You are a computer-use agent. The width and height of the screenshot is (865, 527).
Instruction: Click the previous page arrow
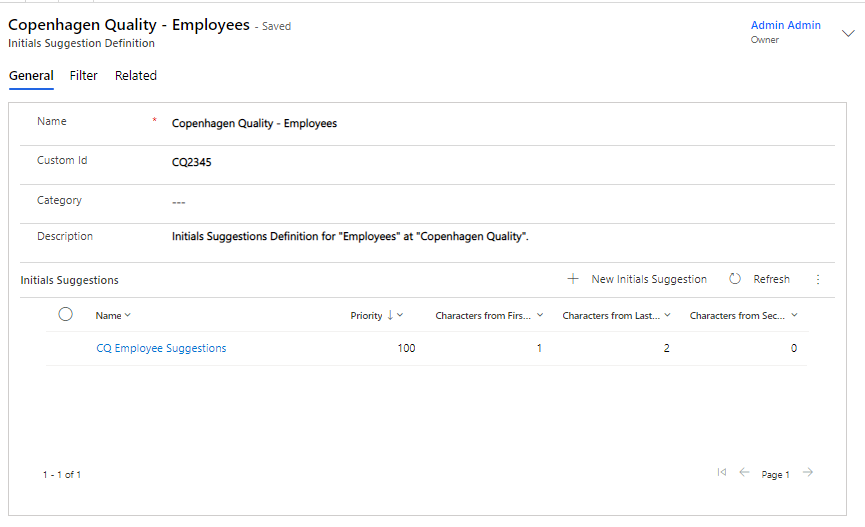tap(744, 473)
